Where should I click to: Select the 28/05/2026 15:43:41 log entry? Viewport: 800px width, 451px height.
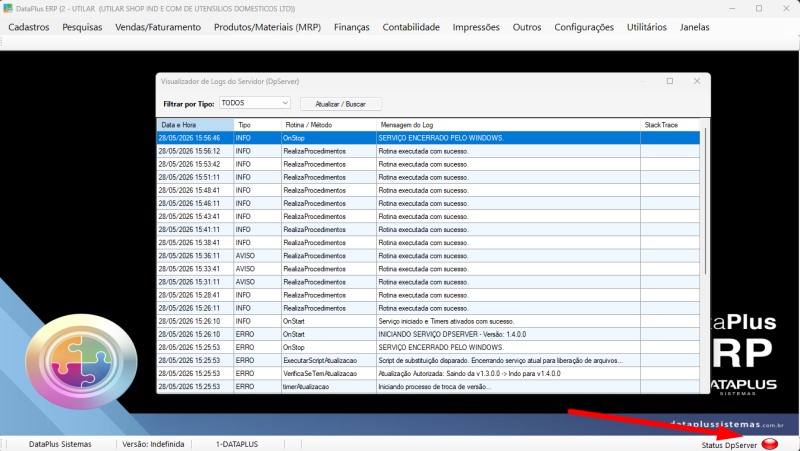(x=428, y=216)
